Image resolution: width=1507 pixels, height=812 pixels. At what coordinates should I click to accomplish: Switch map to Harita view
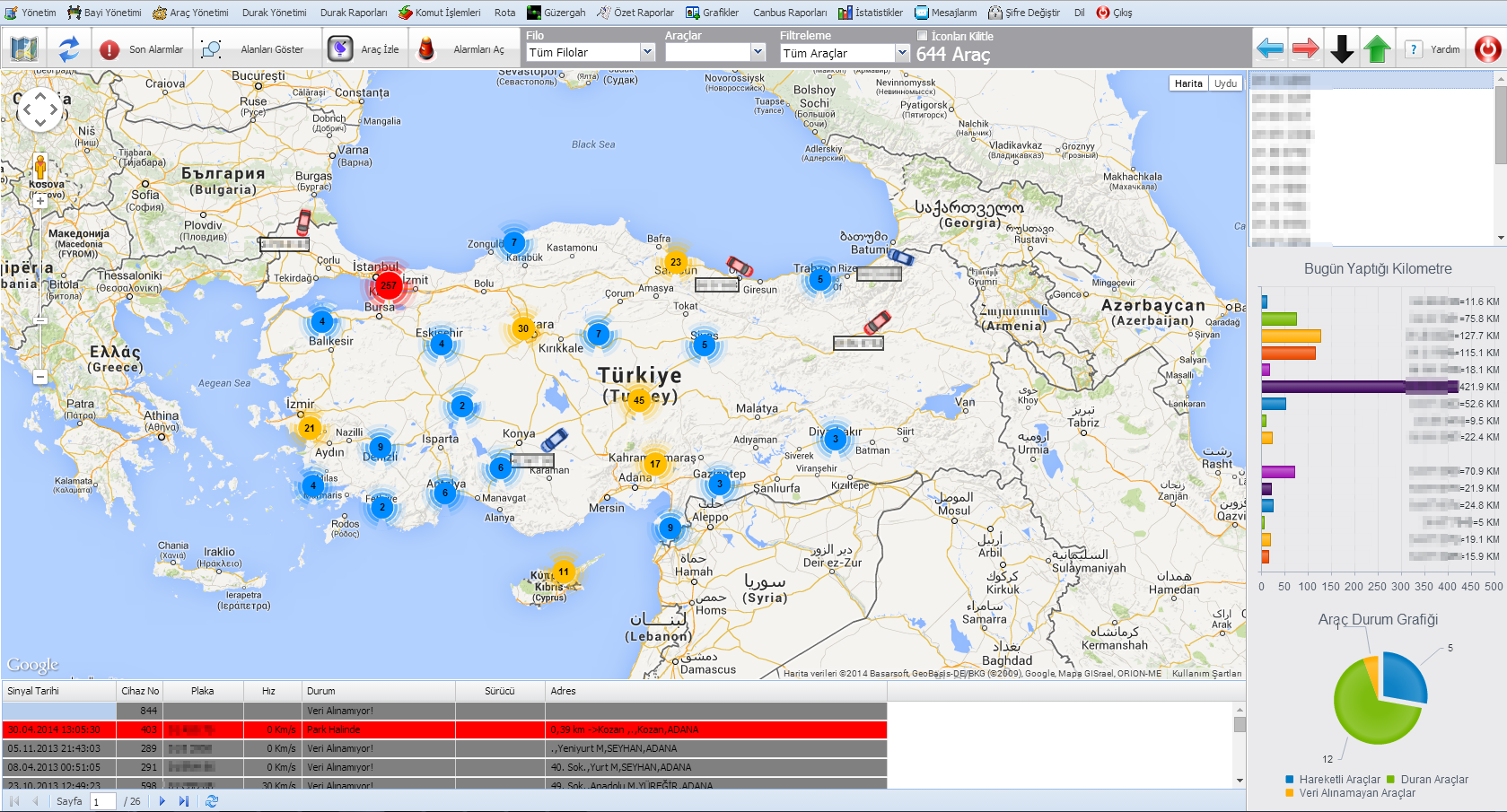(x=1188, y=83)
